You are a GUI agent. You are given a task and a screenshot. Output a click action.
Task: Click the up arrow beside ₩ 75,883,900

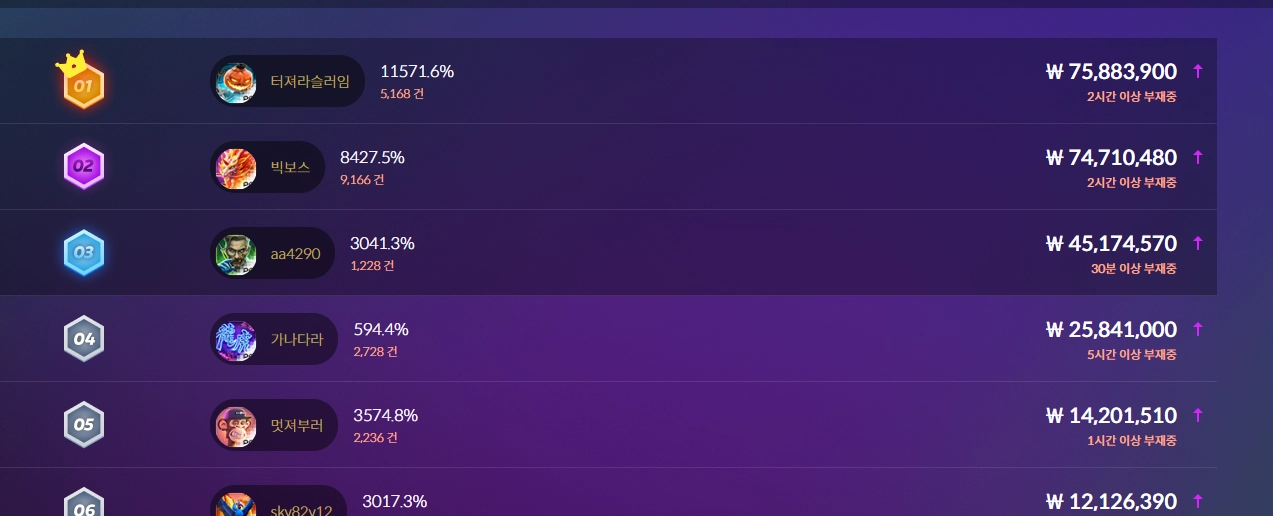pos(1198,71)
